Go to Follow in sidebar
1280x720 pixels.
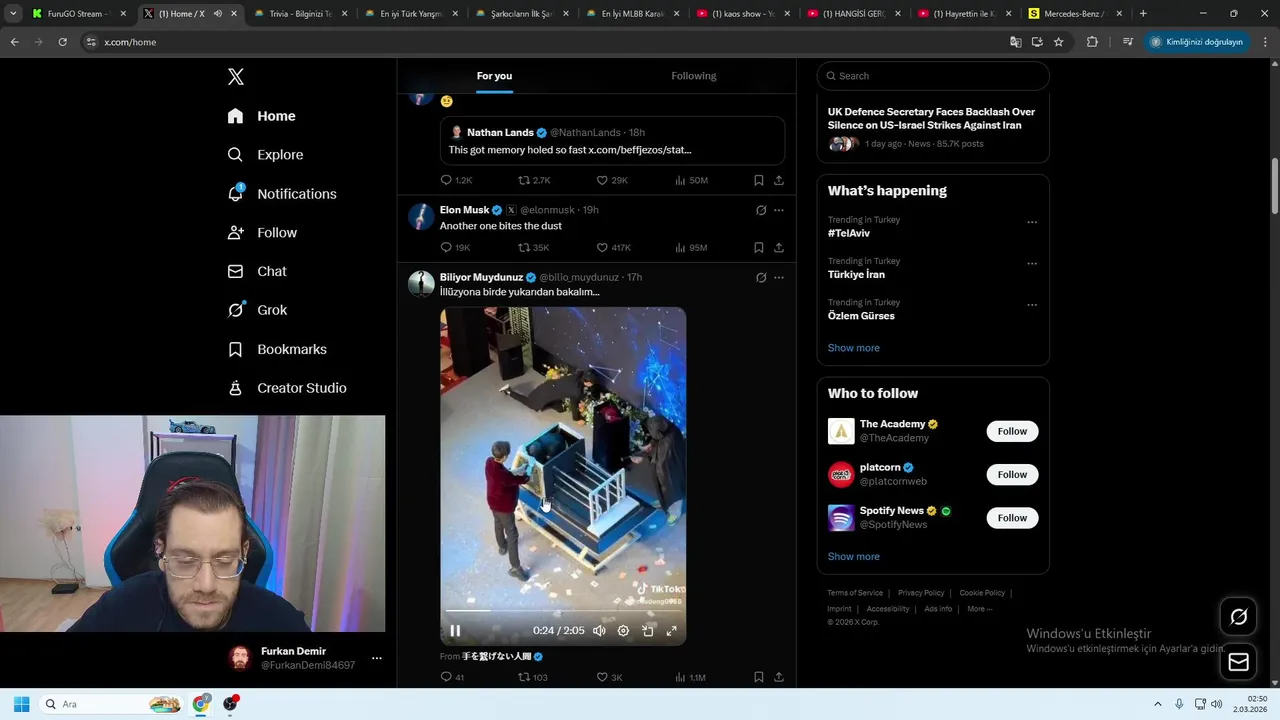tap(263, 233)
